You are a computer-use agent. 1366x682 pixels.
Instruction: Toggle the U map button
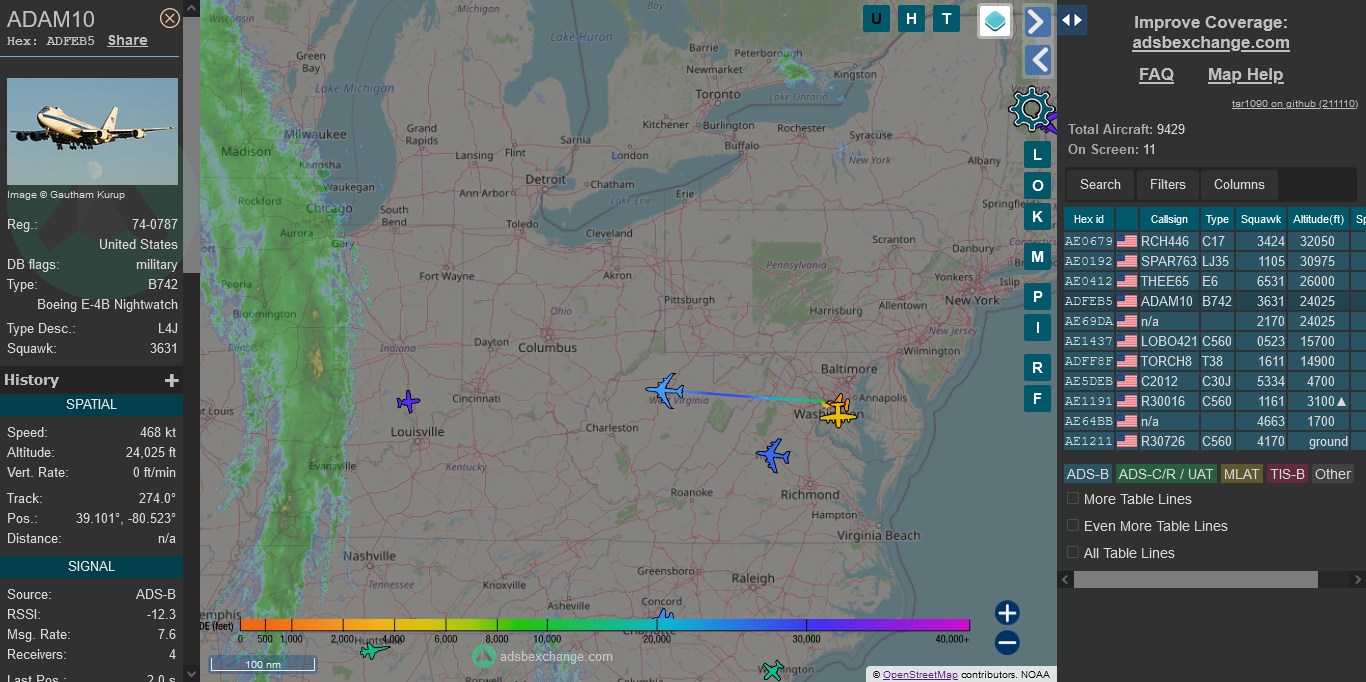(x=877, y=18)
